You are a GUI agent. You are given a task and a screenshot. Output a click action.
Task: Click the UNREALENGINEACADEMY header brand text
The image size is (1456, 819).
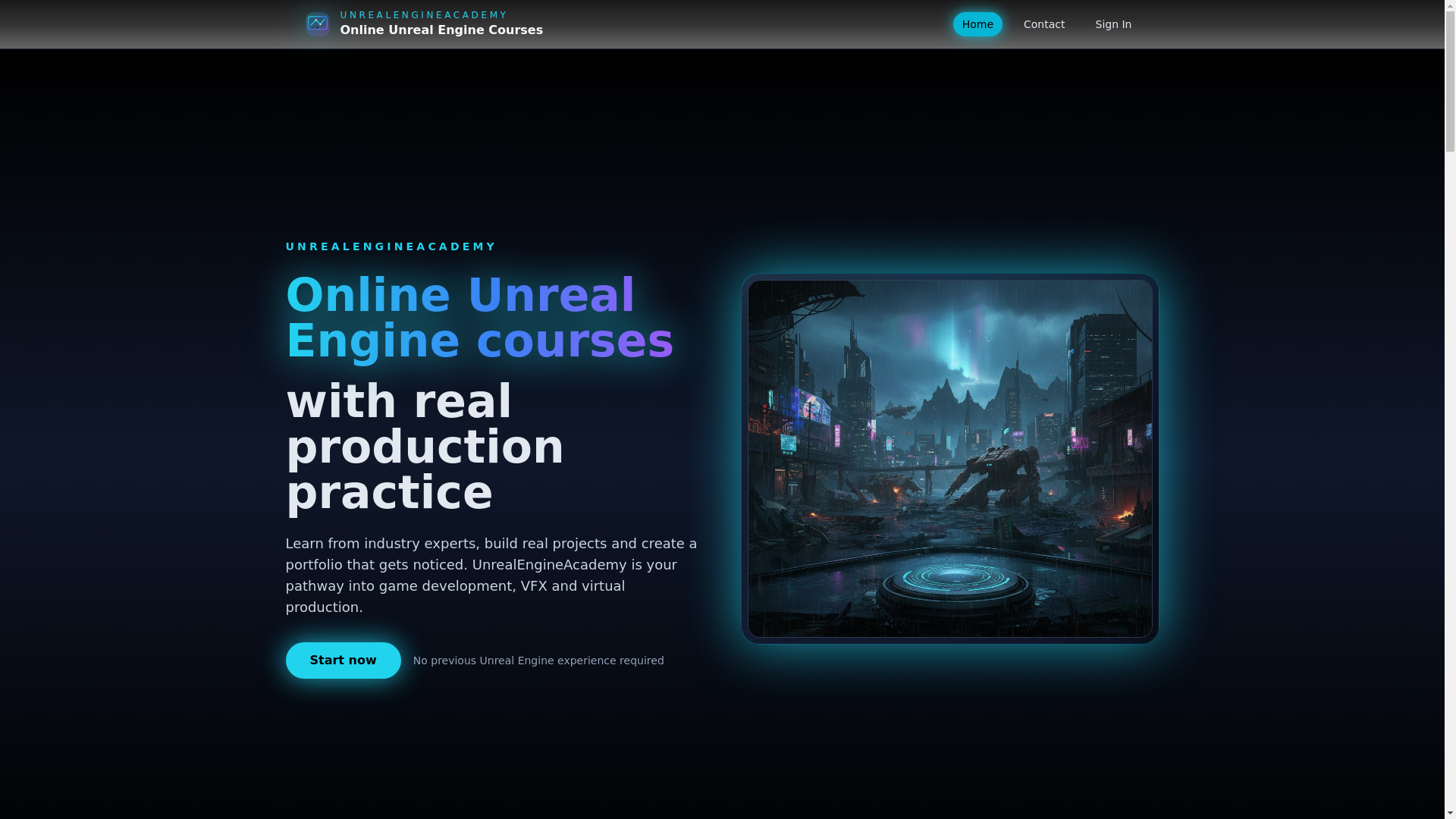[423, 15]
